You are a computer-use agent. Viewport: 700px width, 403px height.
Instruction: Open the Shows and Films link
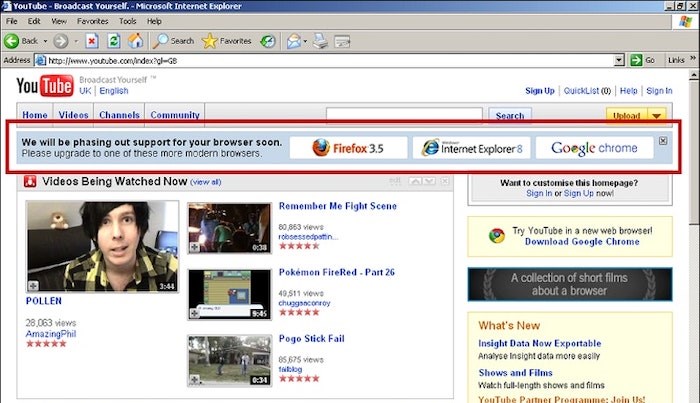click(x=515, y=373)
